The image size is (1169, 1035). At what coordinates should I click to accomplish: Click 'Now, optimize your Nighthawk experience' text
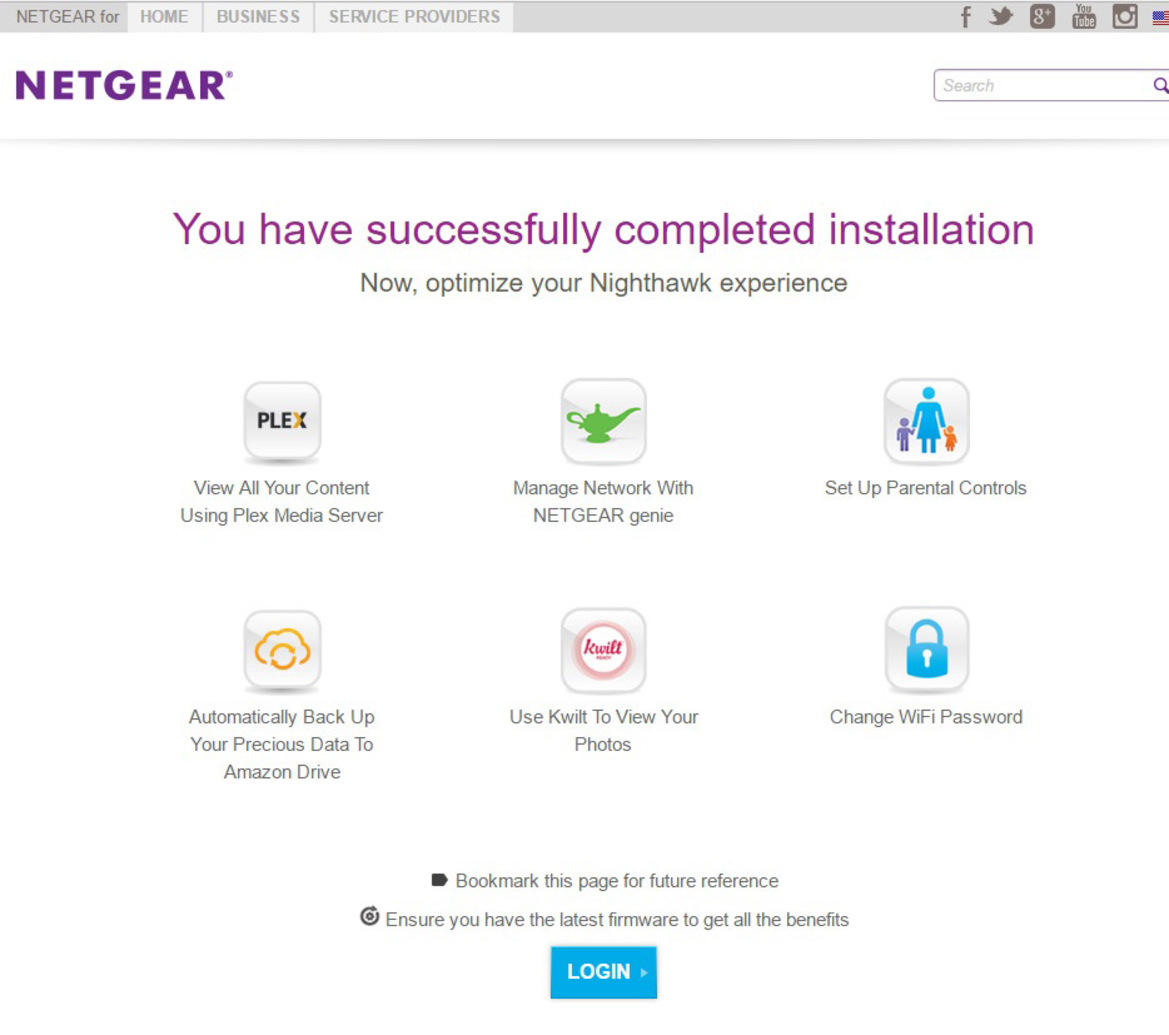tap(603, 283)
